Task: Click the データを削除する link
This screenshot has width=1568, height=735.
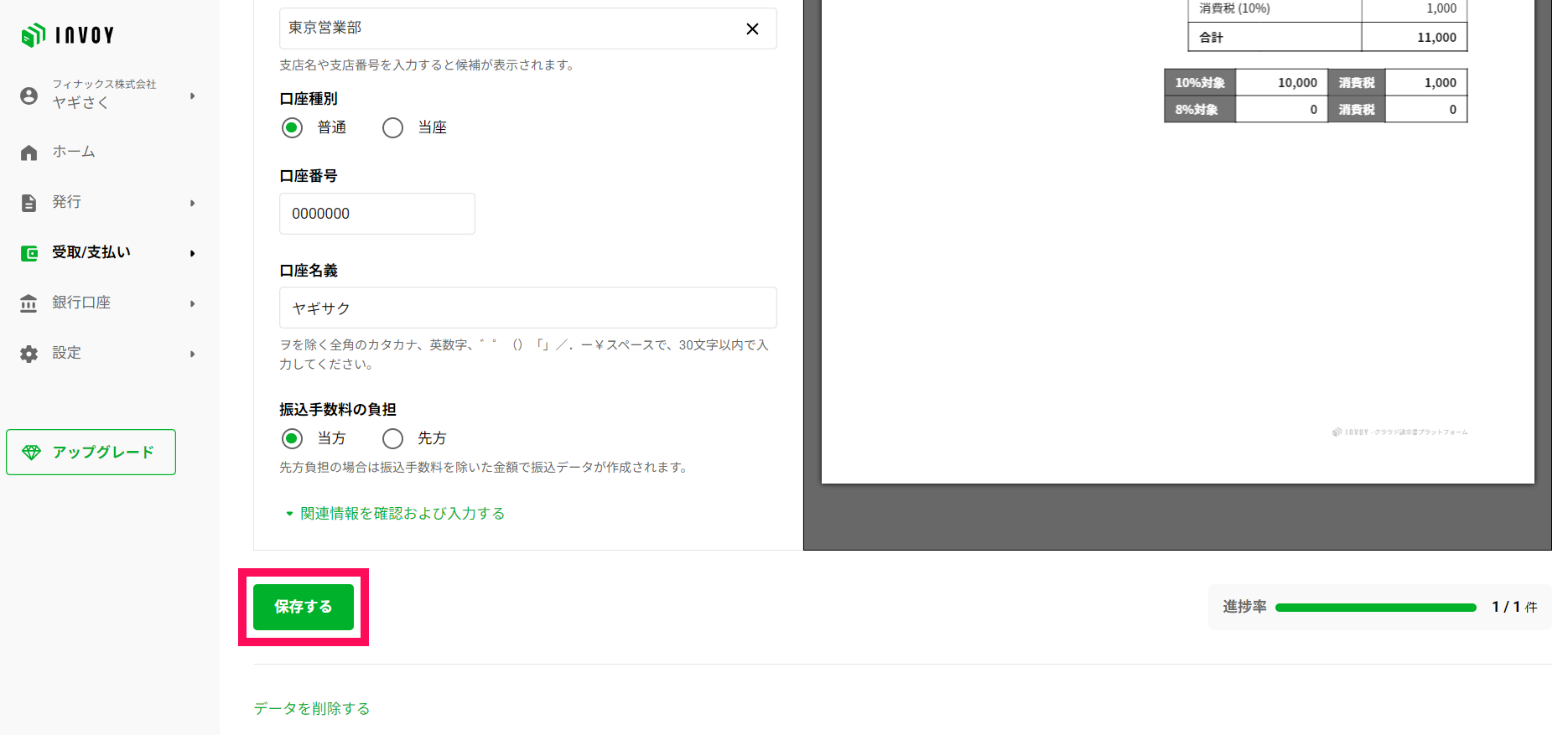Action: pos(312,708)
